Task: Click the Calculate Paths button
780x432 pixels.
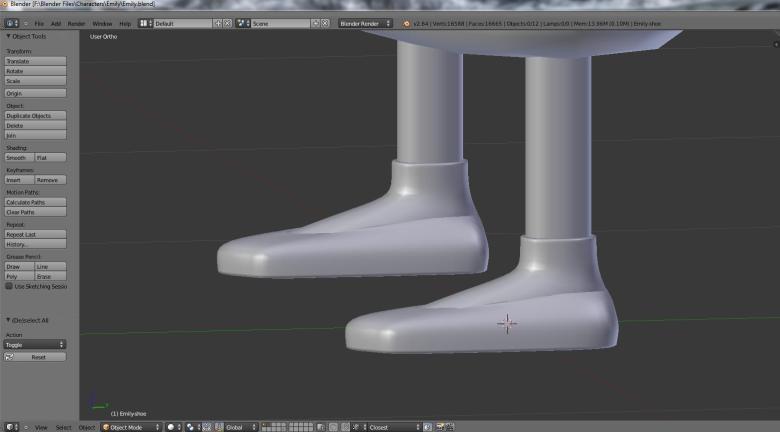Action: 35,202
